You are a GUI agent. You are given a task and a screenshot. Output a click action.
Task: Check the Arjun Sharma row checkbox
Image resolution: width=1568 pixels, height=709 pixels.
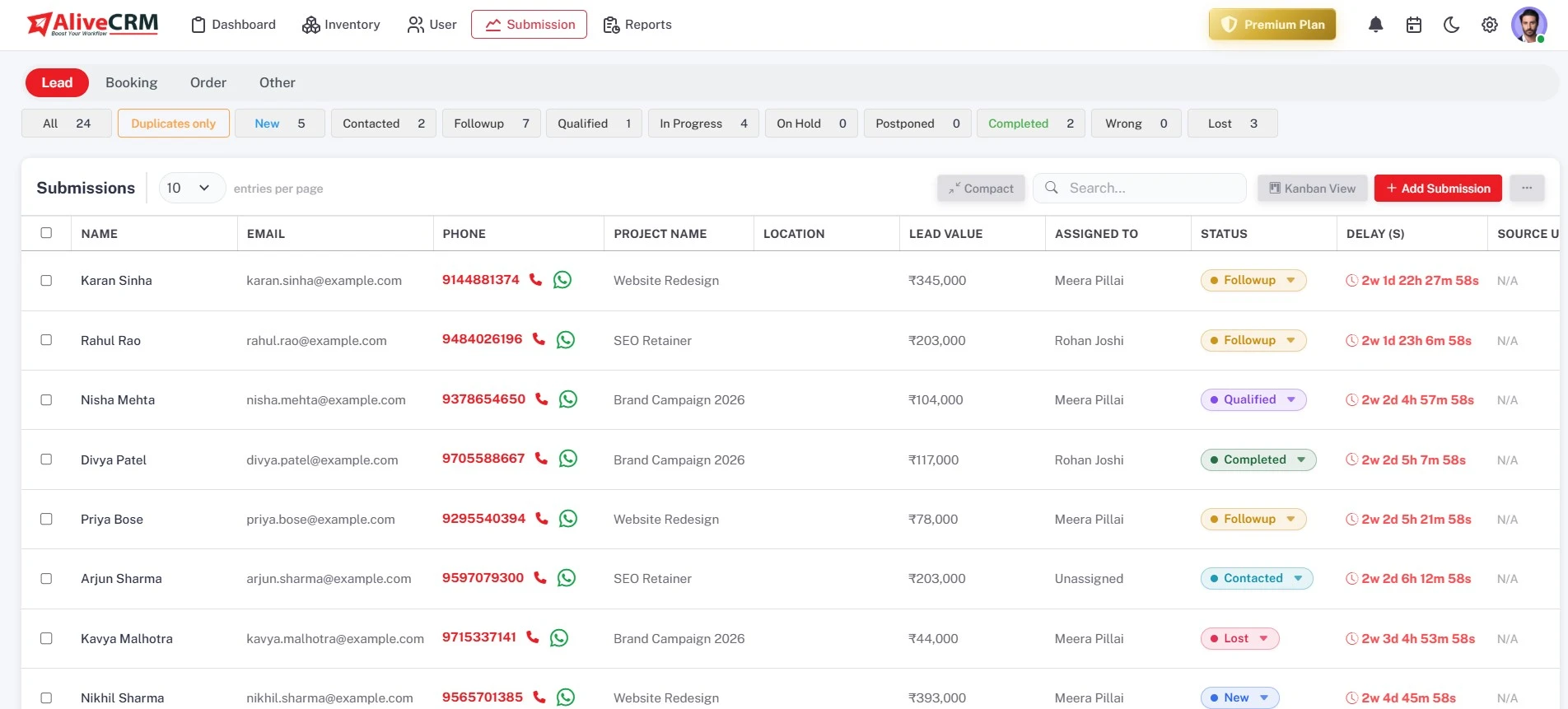click(46, 579)
